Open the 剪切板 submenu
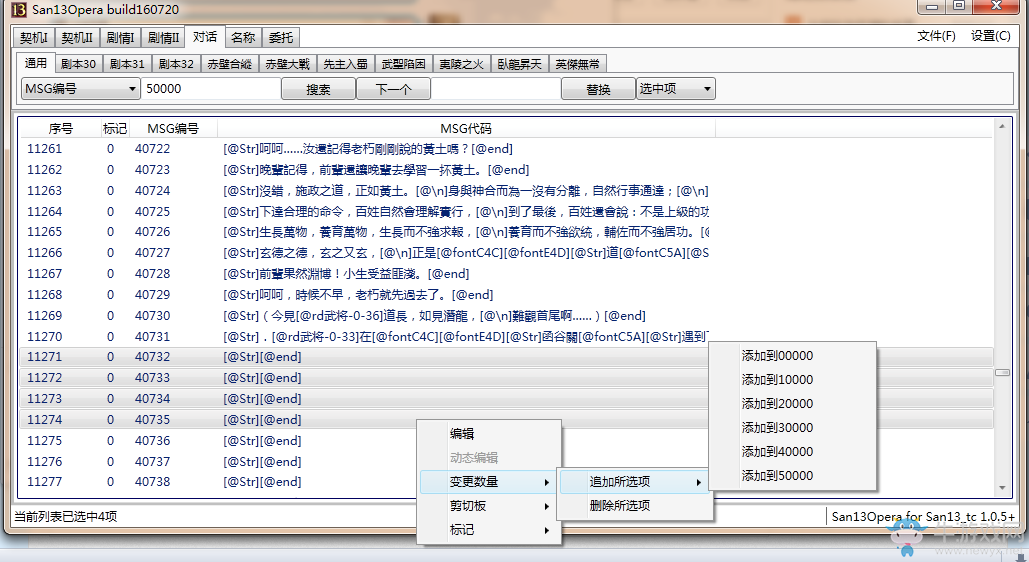1029x562 pixels. [x=489, y=506]
